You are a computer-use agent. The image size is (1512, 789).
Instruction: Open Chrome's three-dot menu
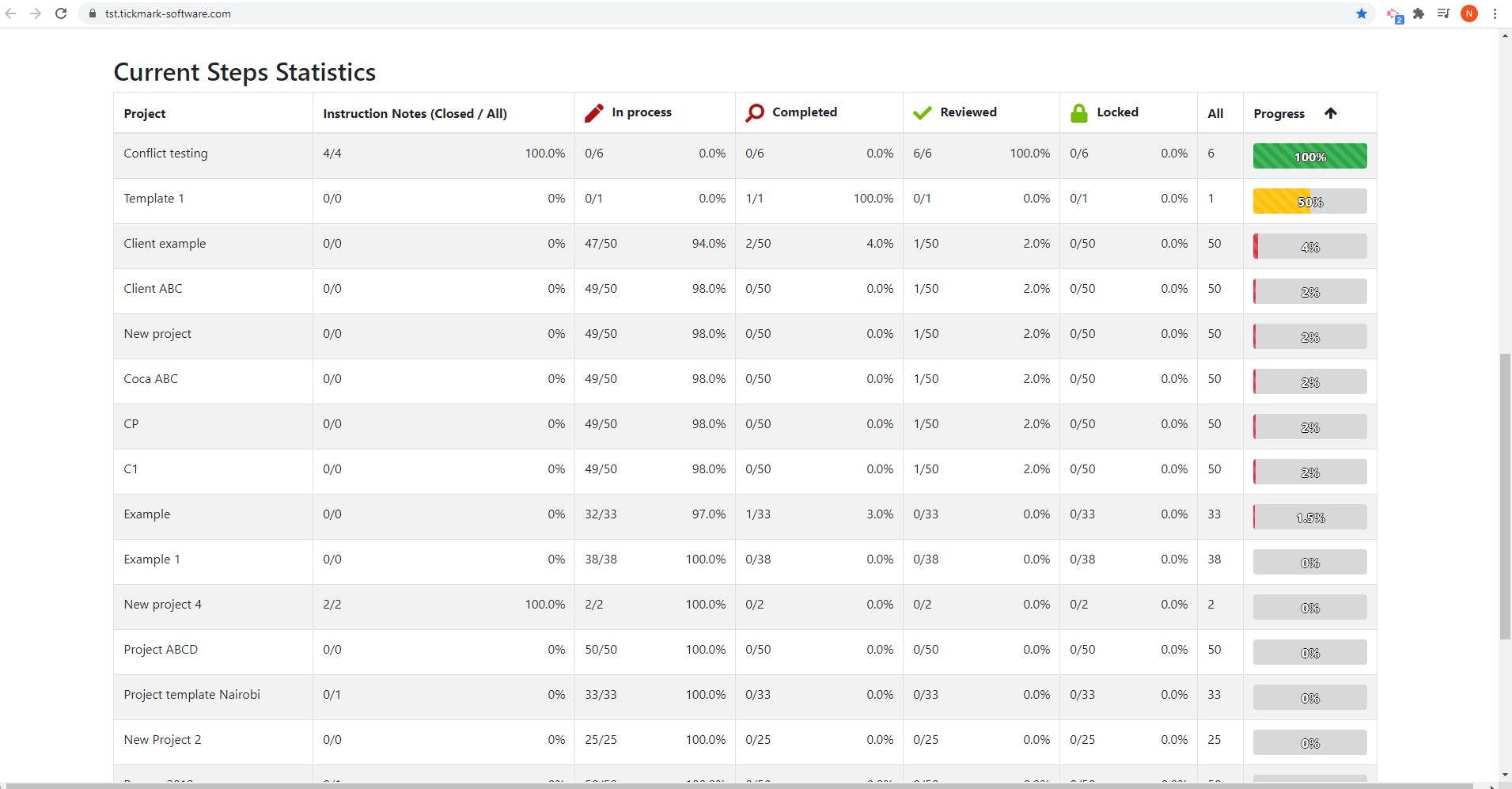(1495, 13)
